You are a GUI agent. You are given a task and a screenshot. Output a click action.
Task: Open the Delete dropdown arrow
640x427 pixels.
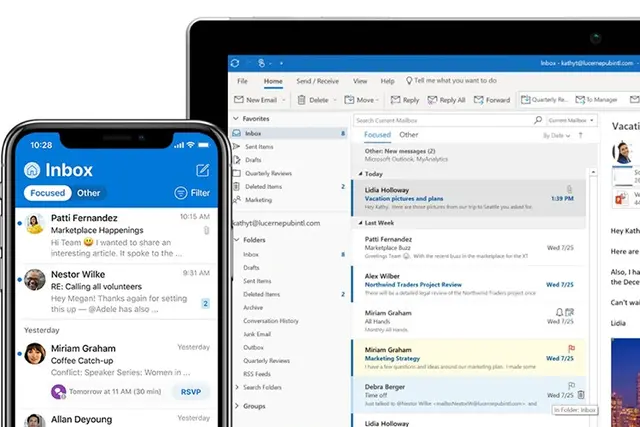(x=335, y=100)
